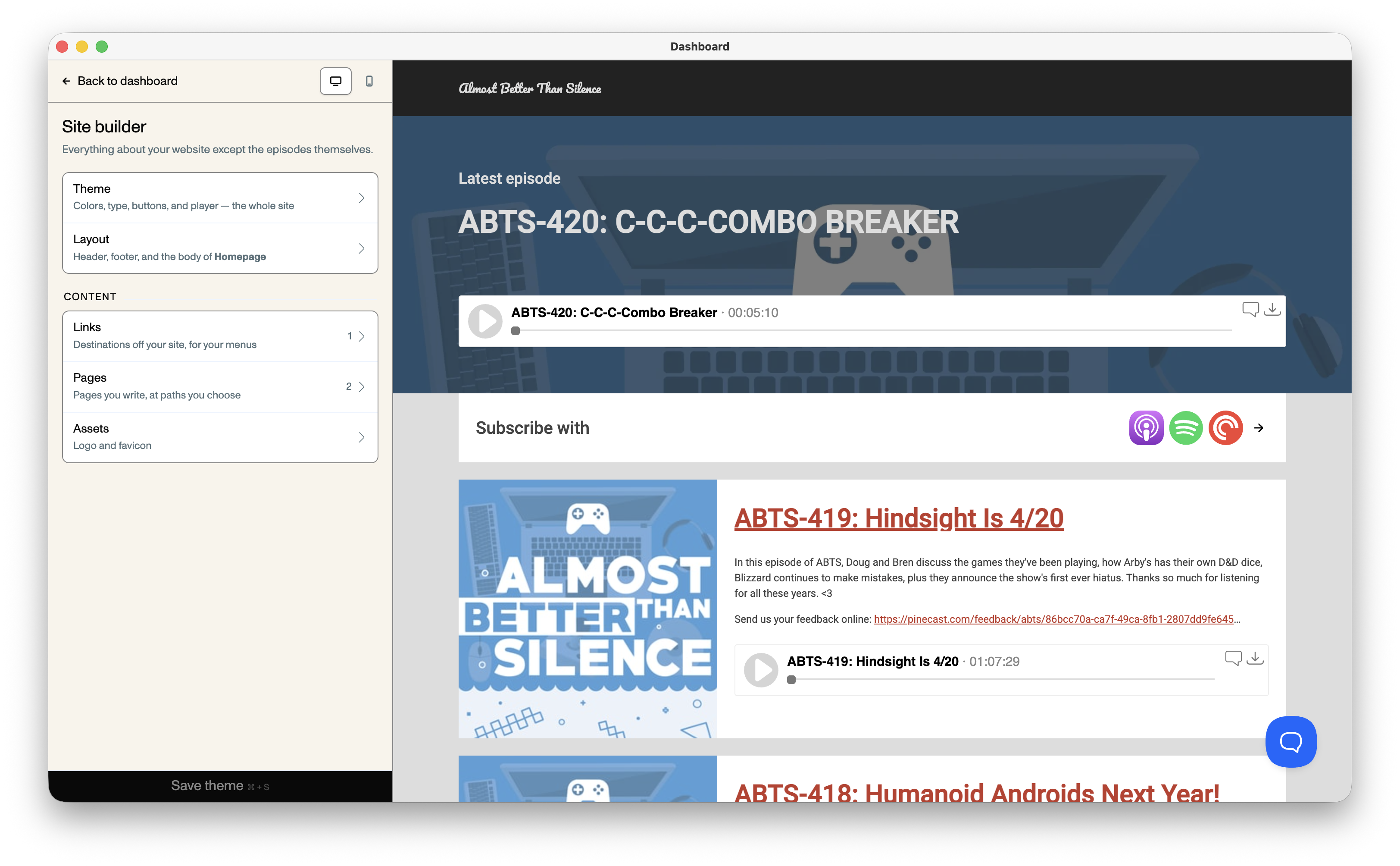
Task: Click the Subscribe with heading
Action: pyautogui.click(x=532, y=428)
